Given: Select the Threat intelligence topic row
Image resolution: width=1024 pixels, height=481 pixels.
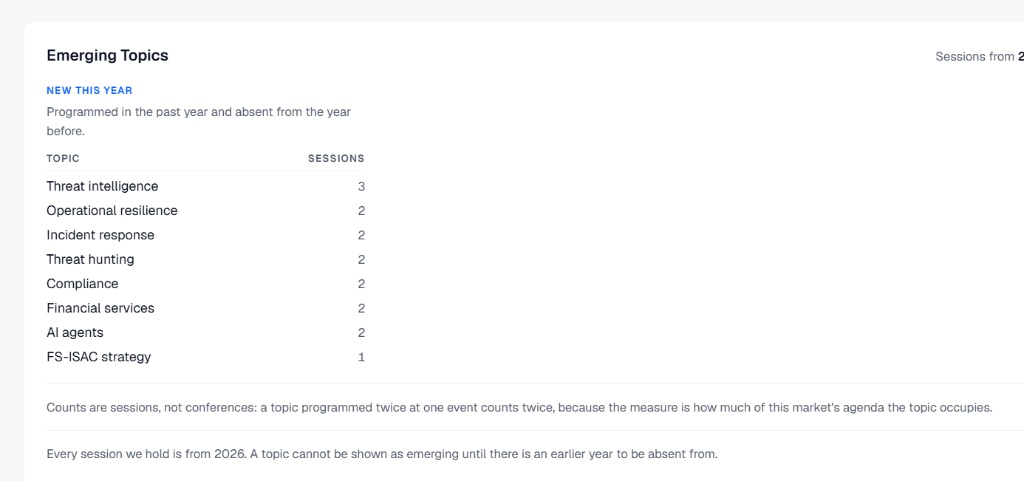Looking at the screenshot, I should tap(205, 187).
